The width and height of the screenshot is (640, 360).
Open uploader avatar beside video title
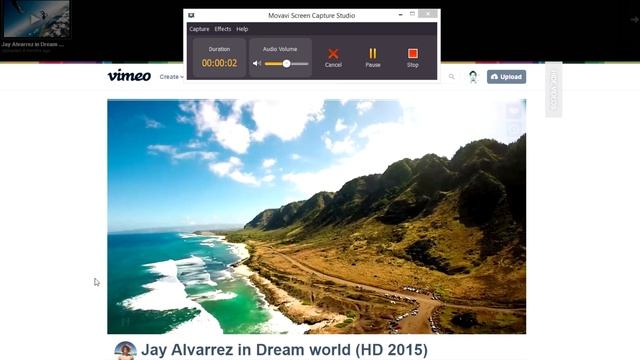pos(125,351)
